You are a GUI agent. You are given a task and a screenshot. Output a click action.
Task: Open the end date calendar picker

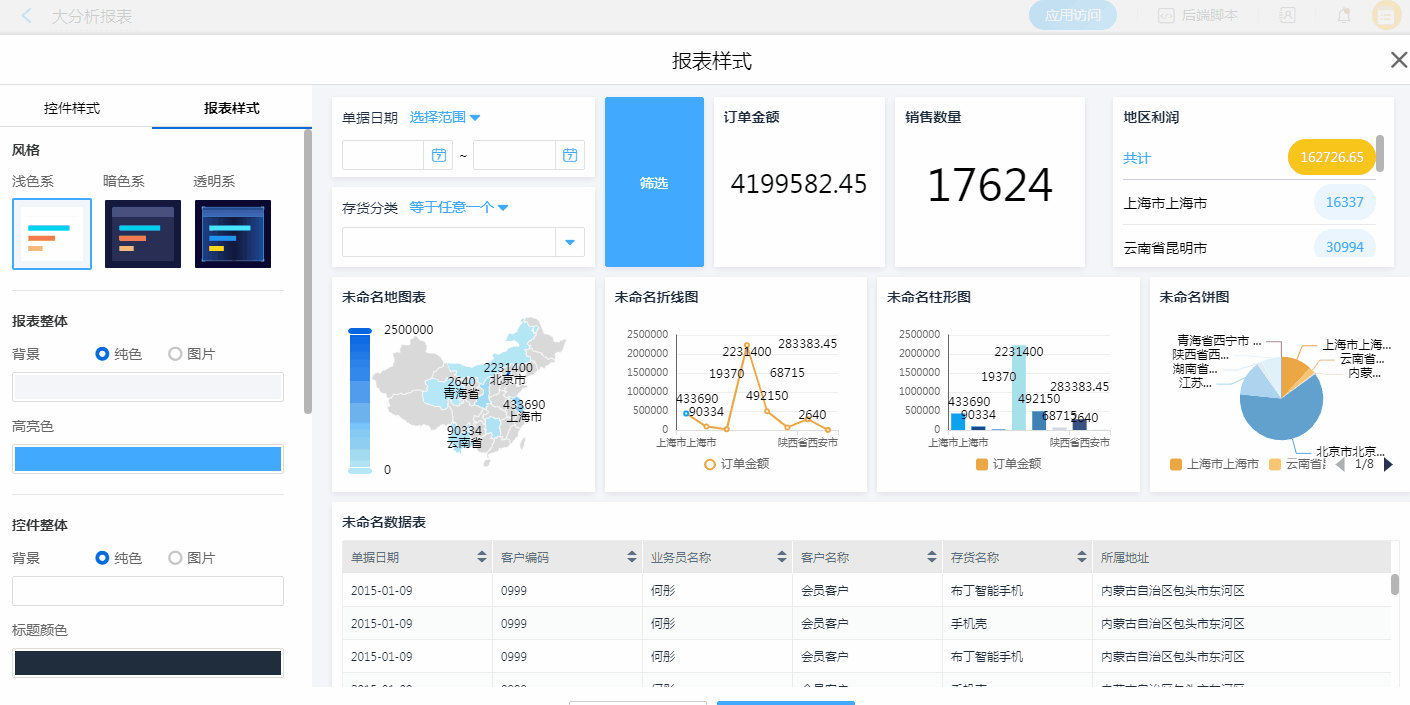click(570, 155)
